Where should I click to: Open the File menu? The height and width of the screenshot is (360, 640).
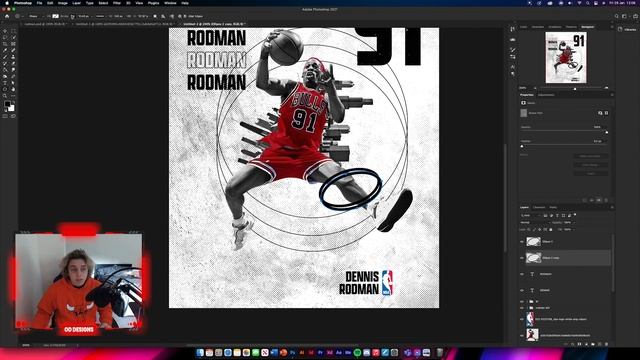tap(39, 3)
